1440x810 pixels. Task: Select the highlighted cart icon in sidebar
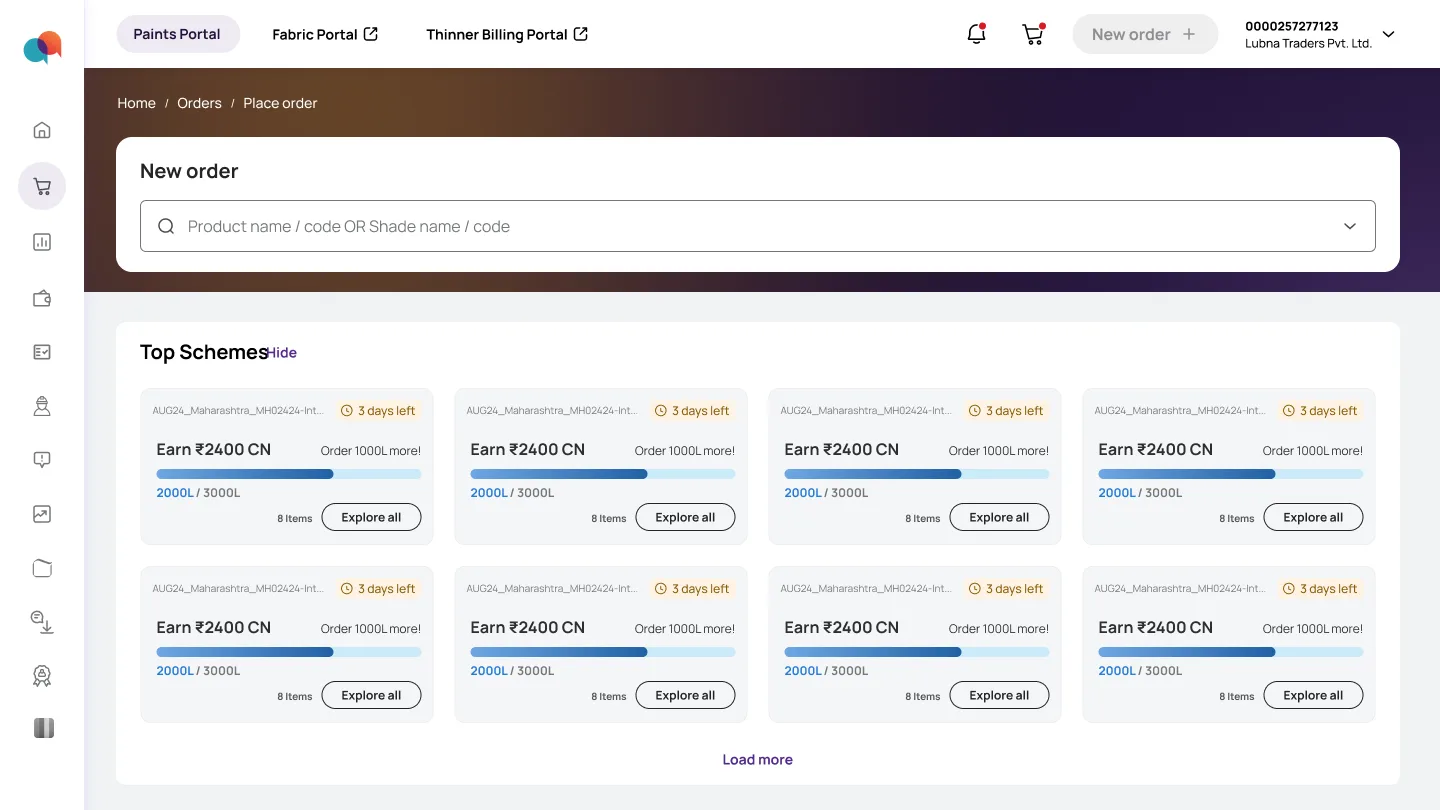tap(42, 186)
